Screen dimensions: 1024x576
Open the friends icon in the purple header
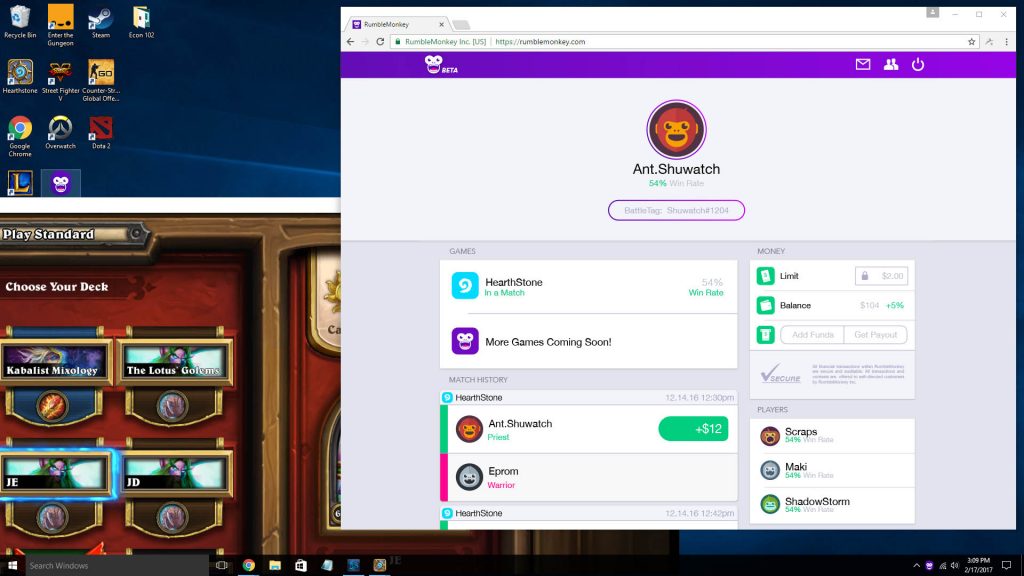[891, 64]
